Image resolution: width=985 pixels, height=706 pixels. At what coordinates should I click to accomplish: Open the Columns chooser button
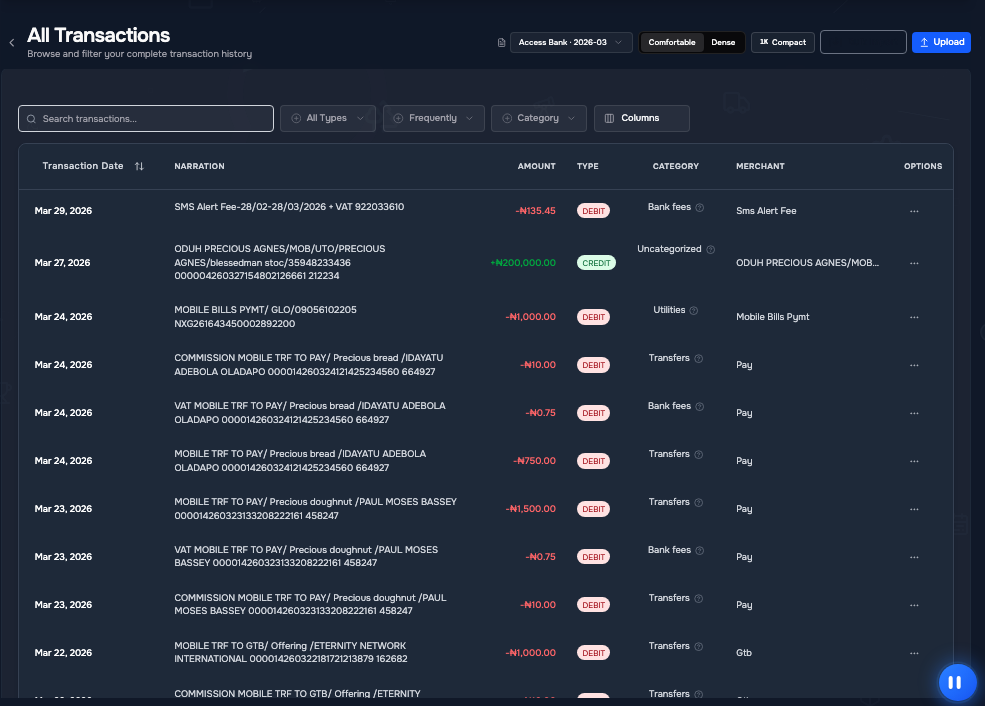click(x=641, y=118)
